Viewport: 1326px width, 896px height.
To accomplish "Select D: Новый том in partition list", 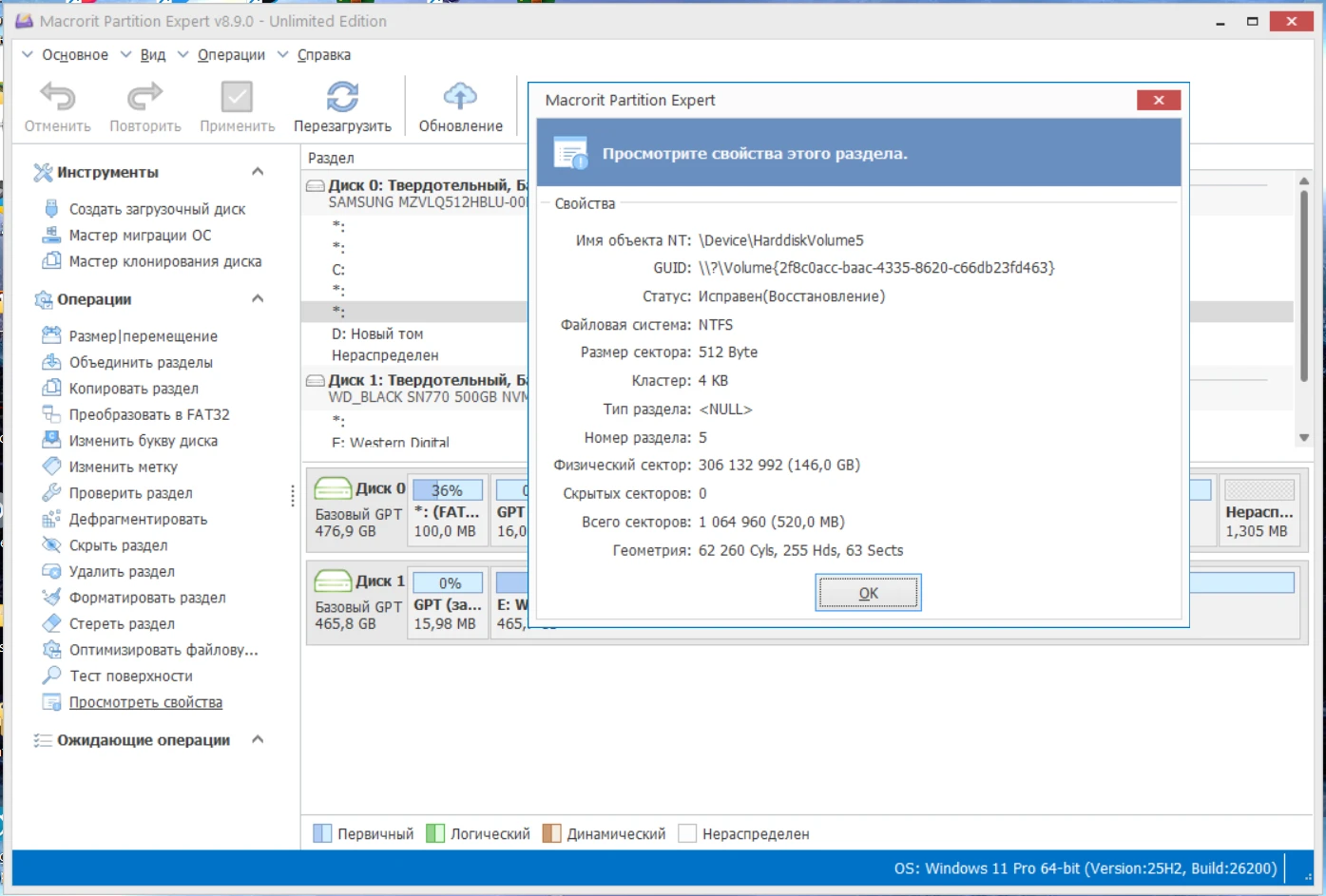I will pos(377,334).
